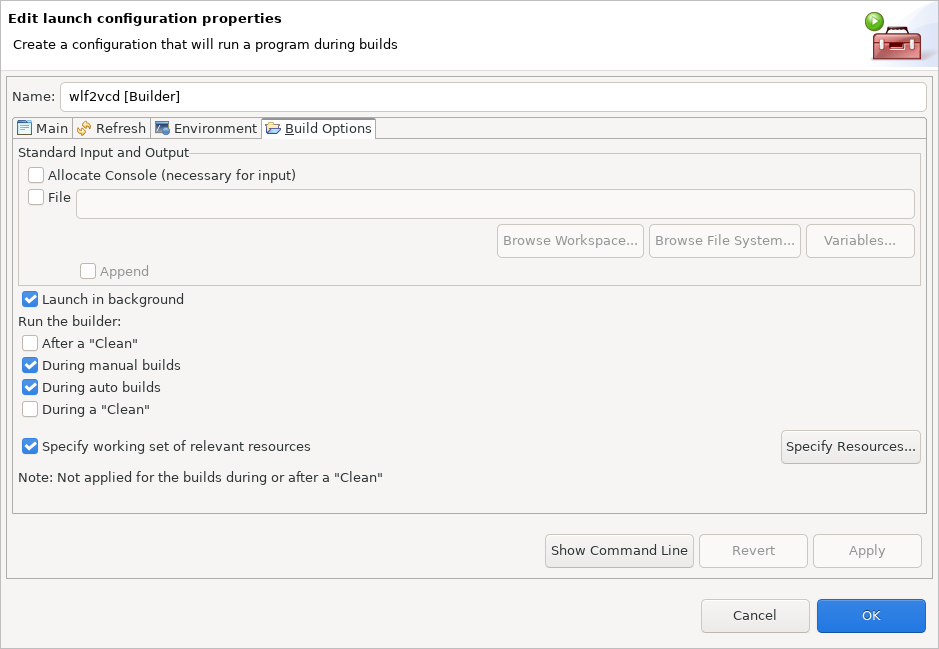Image resolution: width=939 pixels, height=649 pixels.
Task: Toggle the Append checkbox
Action: 88,271
